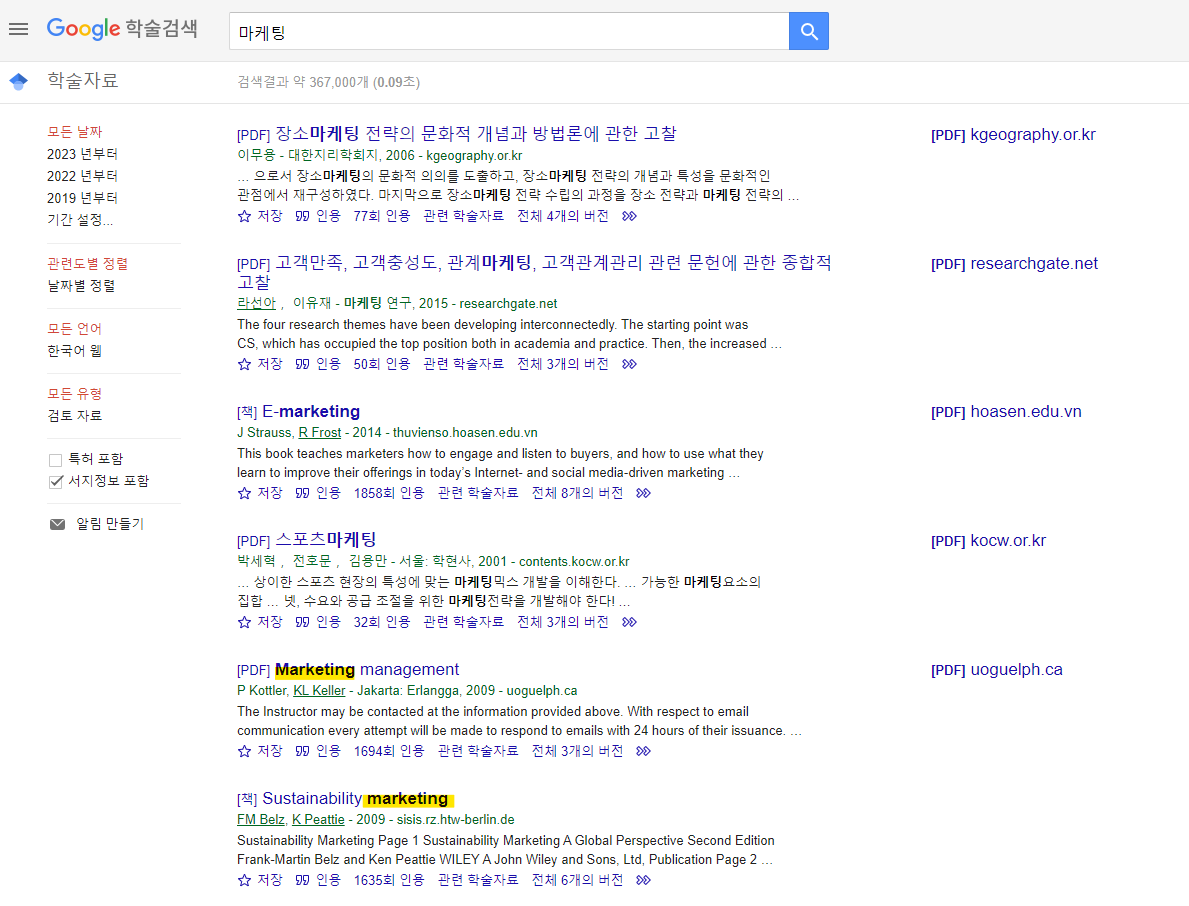
Task: Uncheck the 서지정보 포함 checkbox
Action: tap(55, 481)
